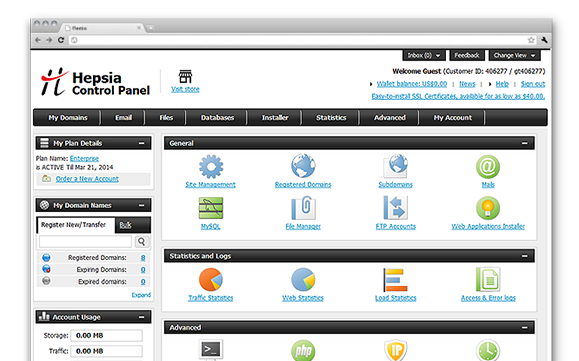Click the Feedback button
579x361 pixels.
467,55
